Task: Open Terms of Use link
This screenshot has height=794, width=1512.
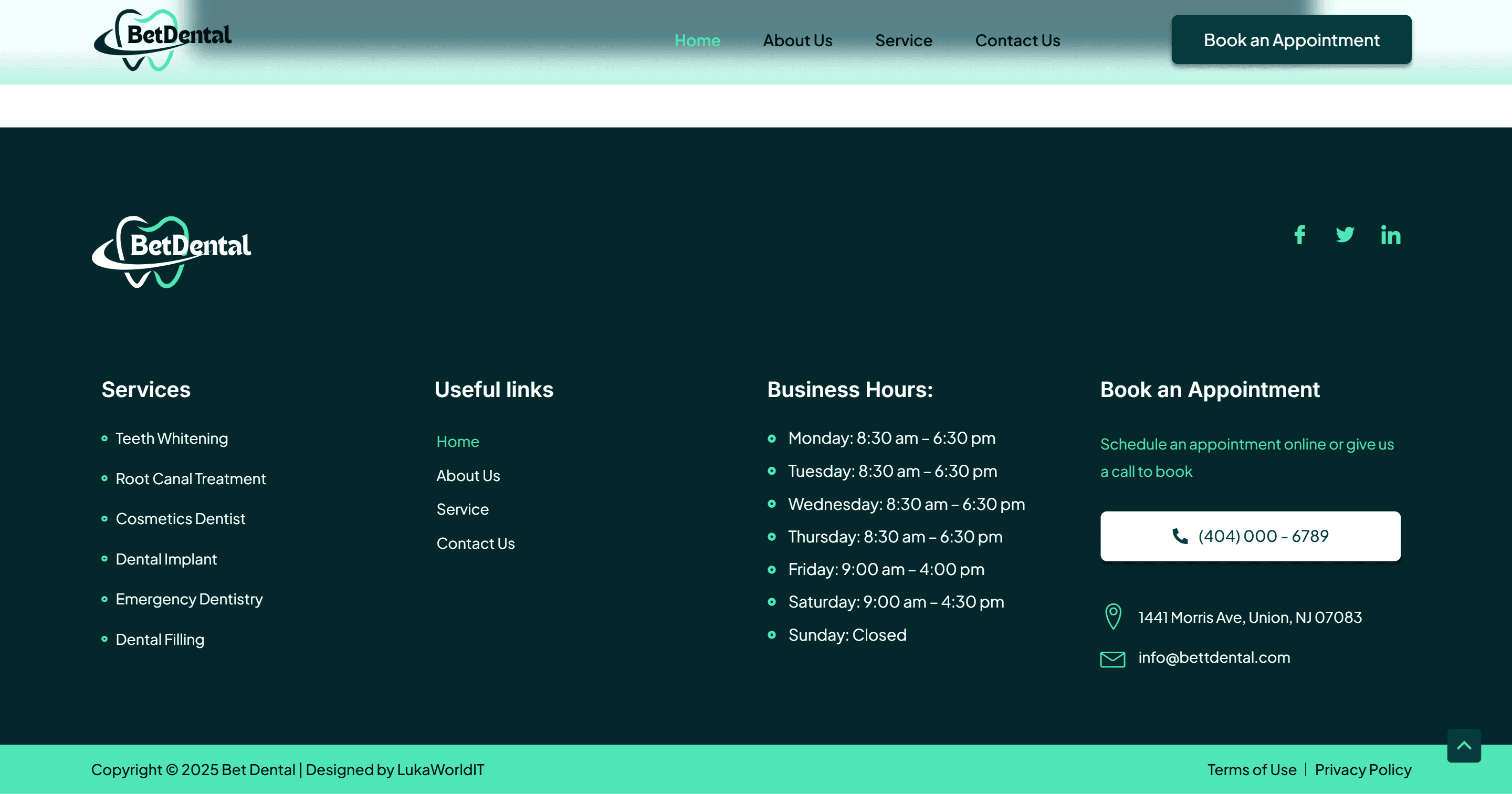Action: (1252, 769)
